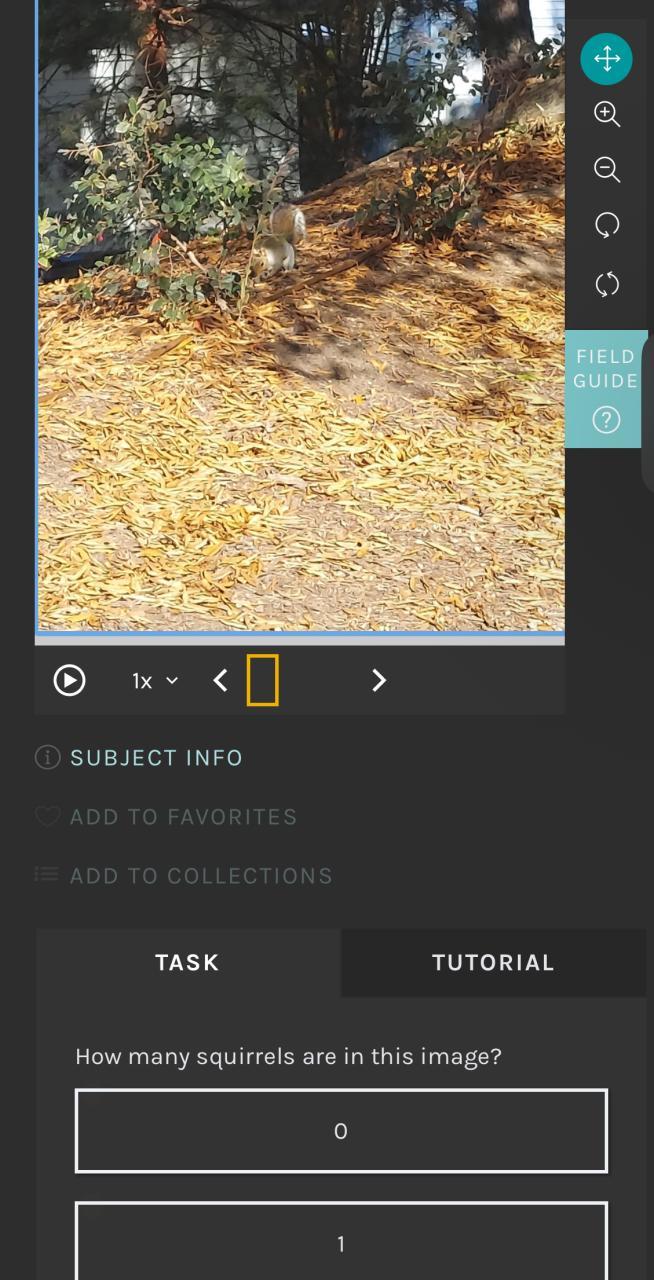This screenshot has width=654, height=1280.
Task: Open the 1x playback speed dropdown
Action: (155, 681)
